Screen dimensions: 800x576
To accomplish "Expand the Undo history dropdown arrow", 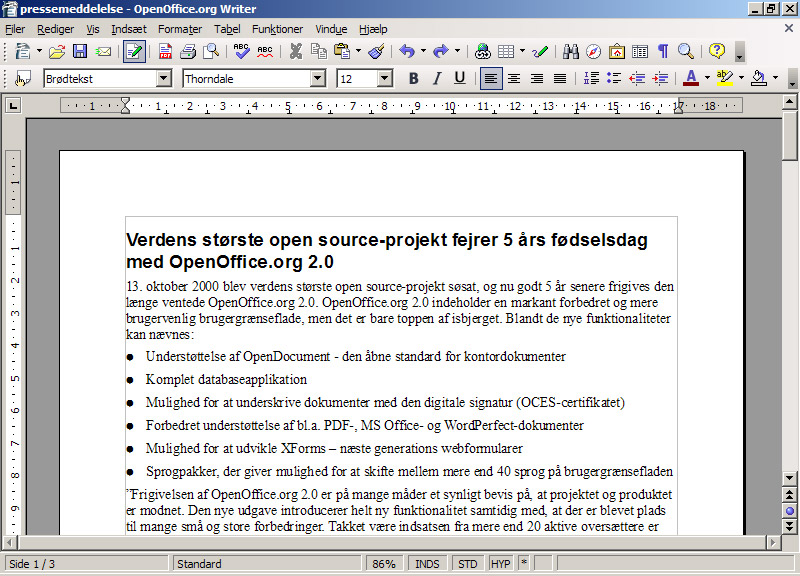I will point(423,52).
